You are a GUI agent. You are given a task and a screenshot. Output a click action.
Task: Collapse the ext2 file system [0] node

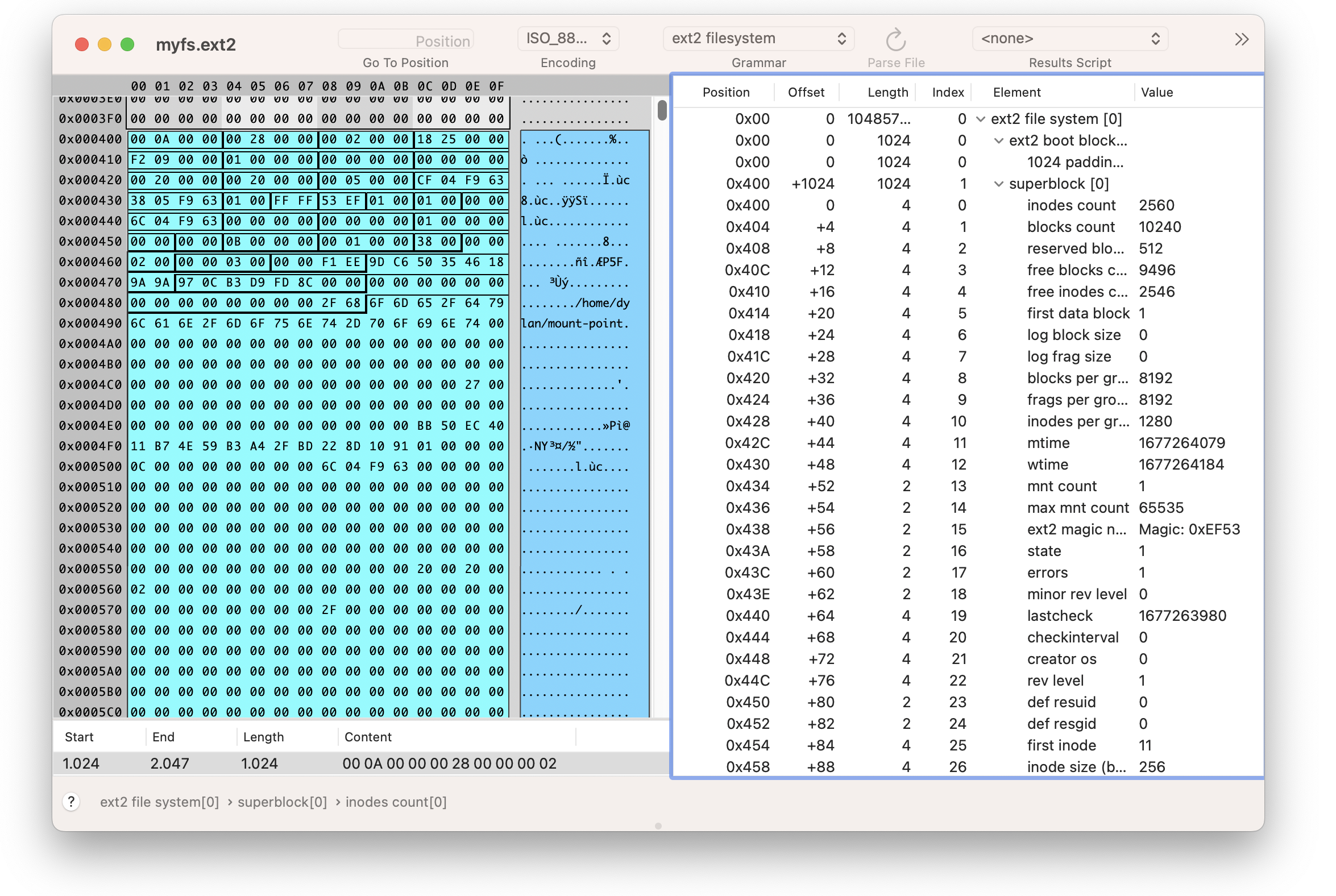[x=981, y=119]
